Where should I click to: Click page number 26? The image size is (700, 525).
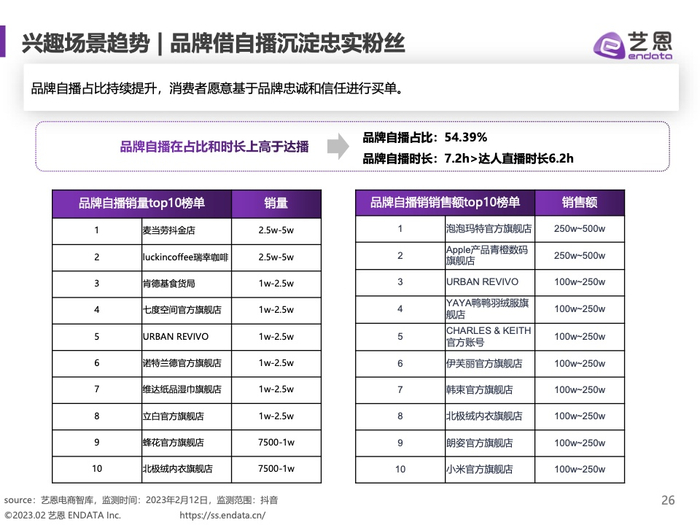tap(668, 500)
